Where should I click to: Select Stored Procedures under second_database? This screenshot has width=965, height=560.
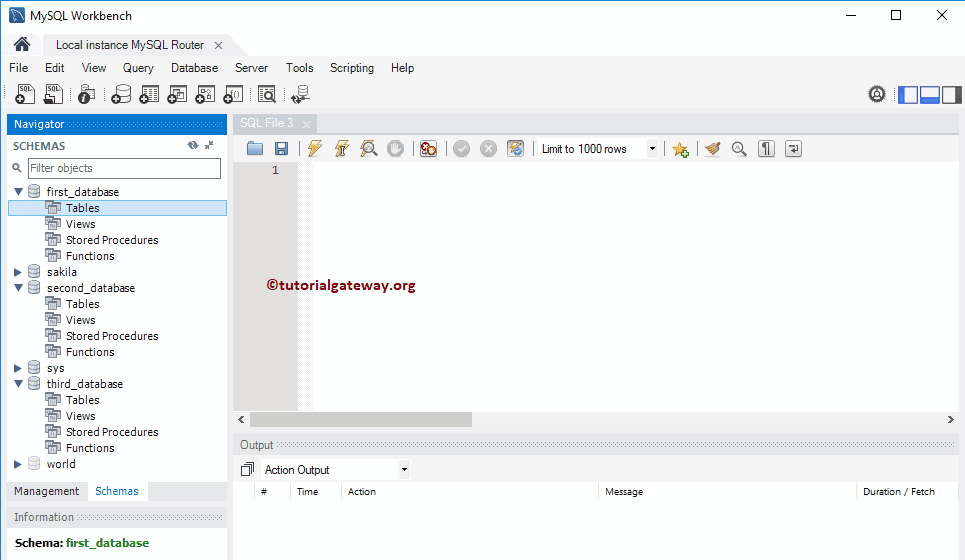[x=112, y=336]
